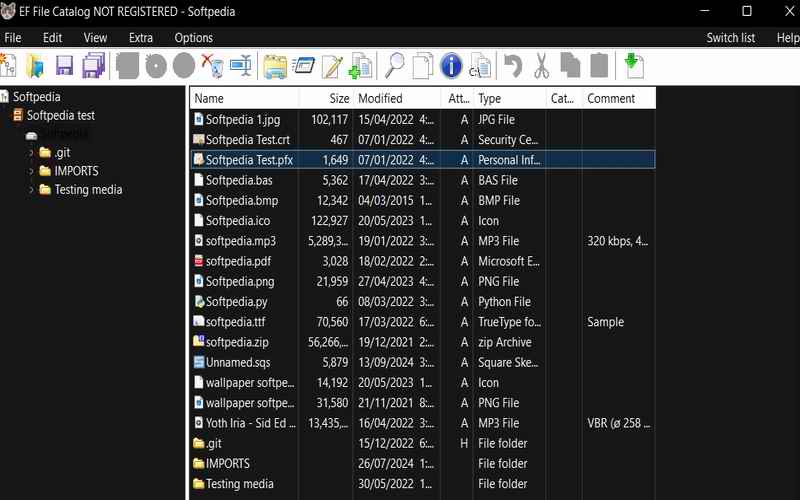This screenshot has width=800, height=500.
Task: Click the grayed-out CD disc icon
Action: point(156,66)
